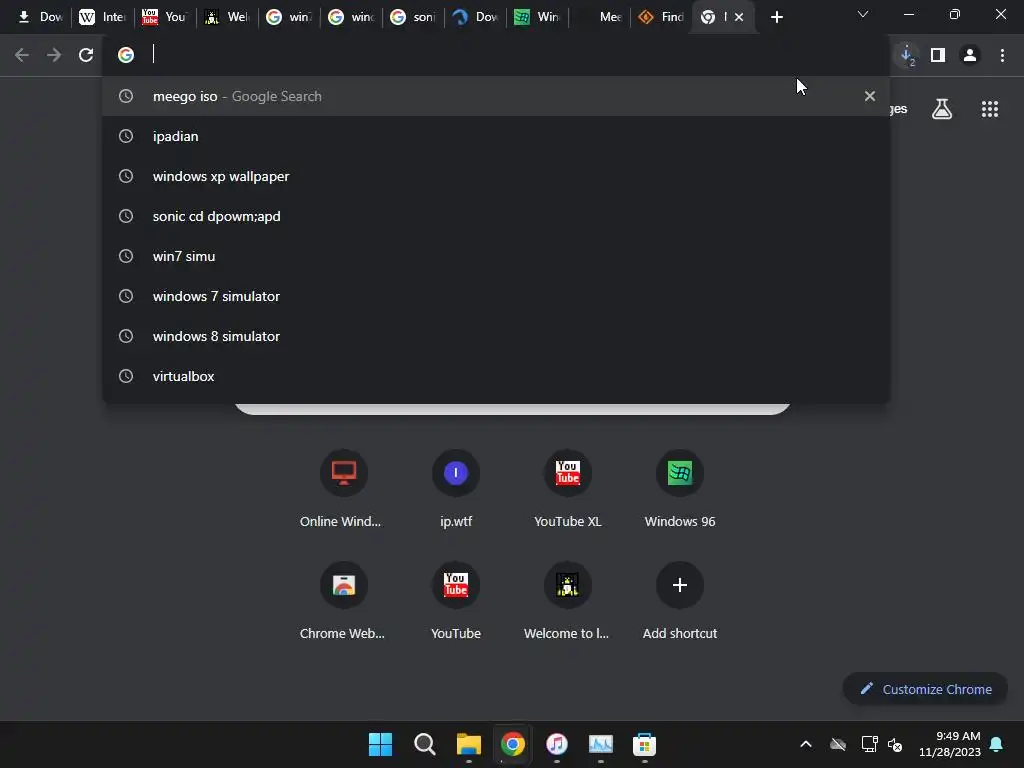Open the 'Online Wind...' shortcut
Screen dimensions: 1024x768
coord(343,488)
